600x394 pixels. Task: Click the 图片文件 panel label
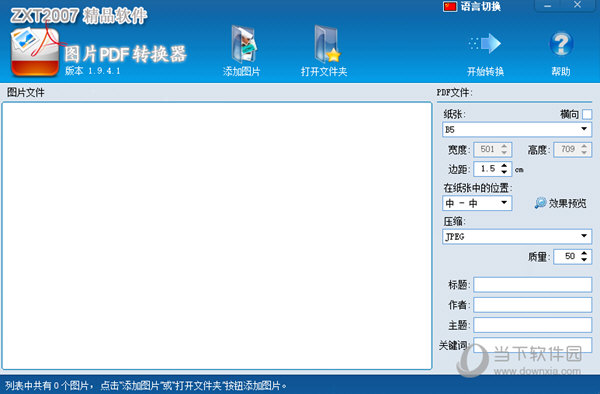click(26, 92)
